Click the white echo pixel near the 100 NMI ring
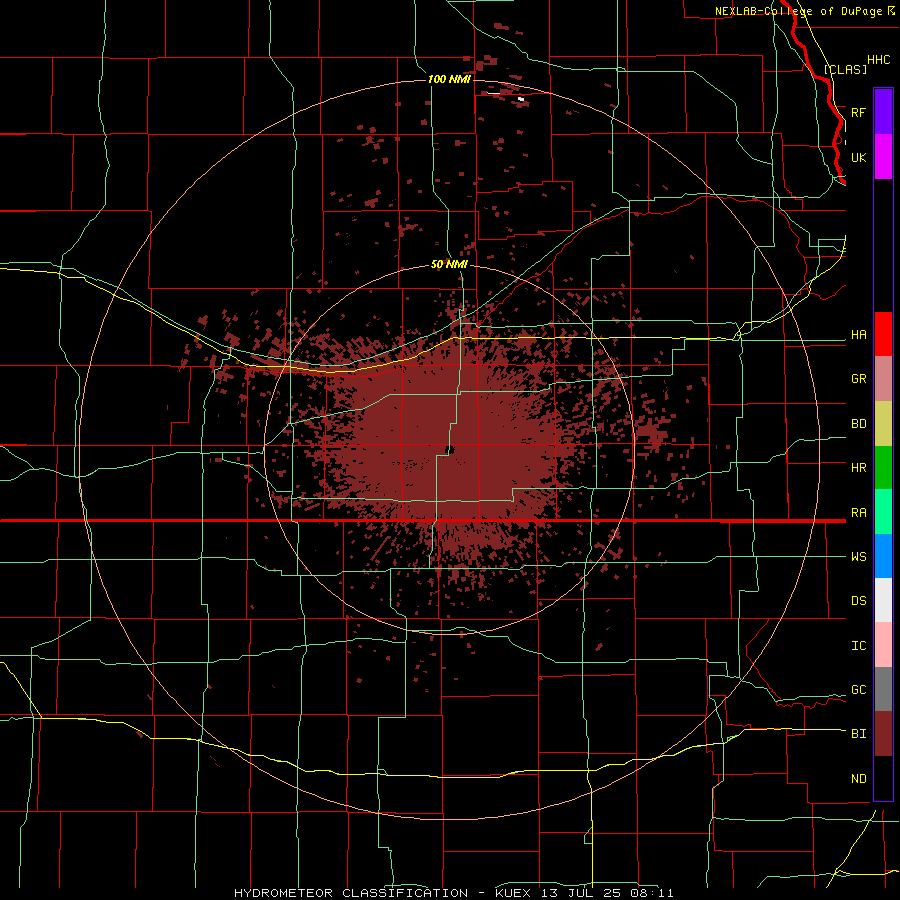The image size is (900, 900). point(521,99)
